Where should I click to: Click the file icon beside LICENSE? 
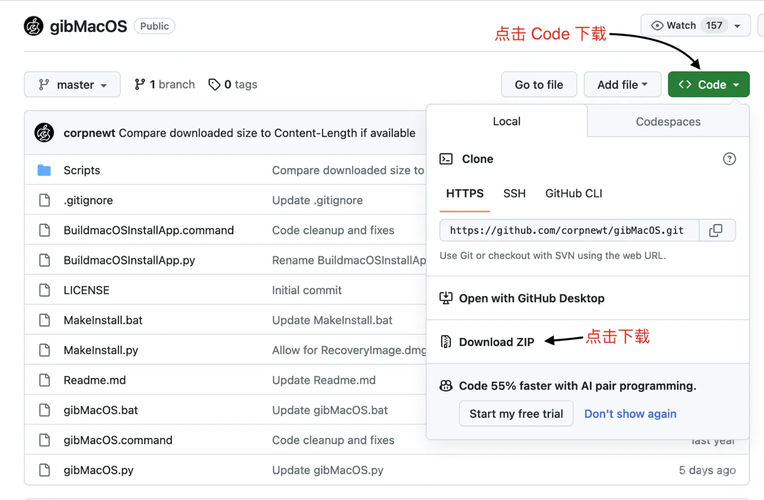click(x=44, y=290)
